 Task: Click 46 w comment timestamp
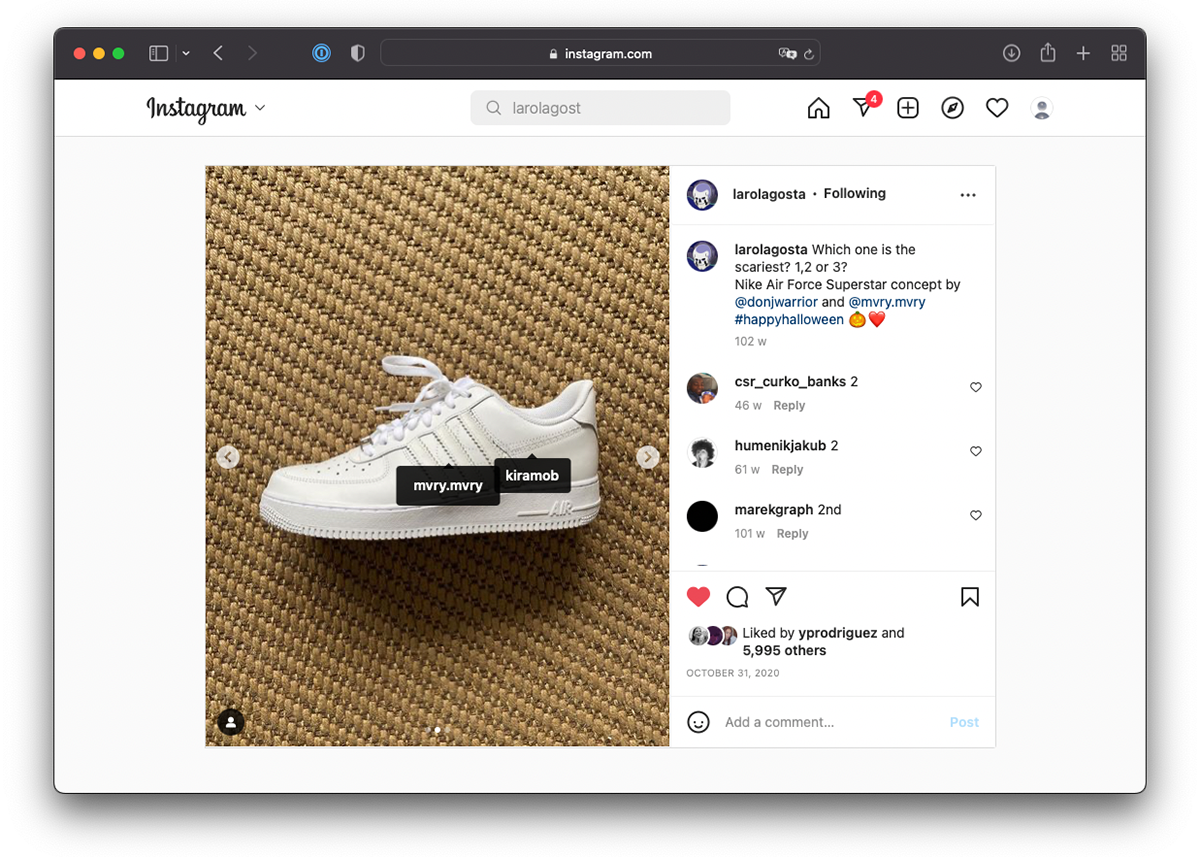click(x=748, y=405)
